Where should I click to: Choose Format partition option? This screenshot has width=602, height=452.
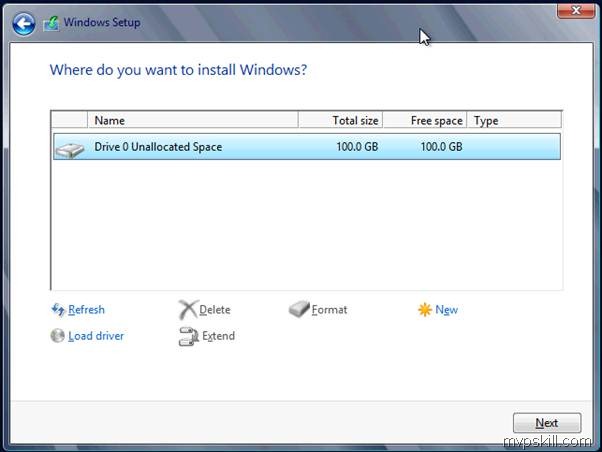(x=329, y=310)
